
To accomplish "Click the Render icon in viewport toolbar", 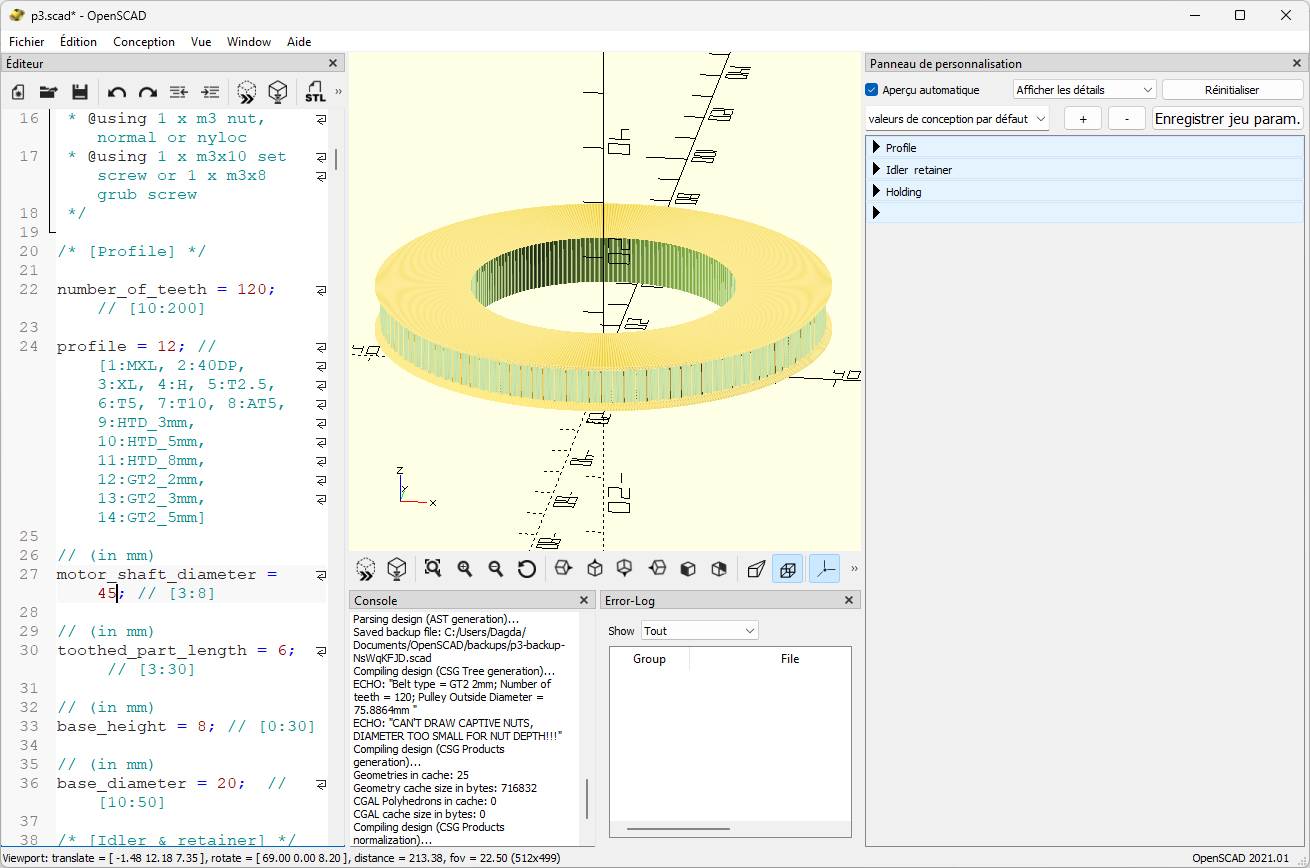I will click(x=397, y=569).
